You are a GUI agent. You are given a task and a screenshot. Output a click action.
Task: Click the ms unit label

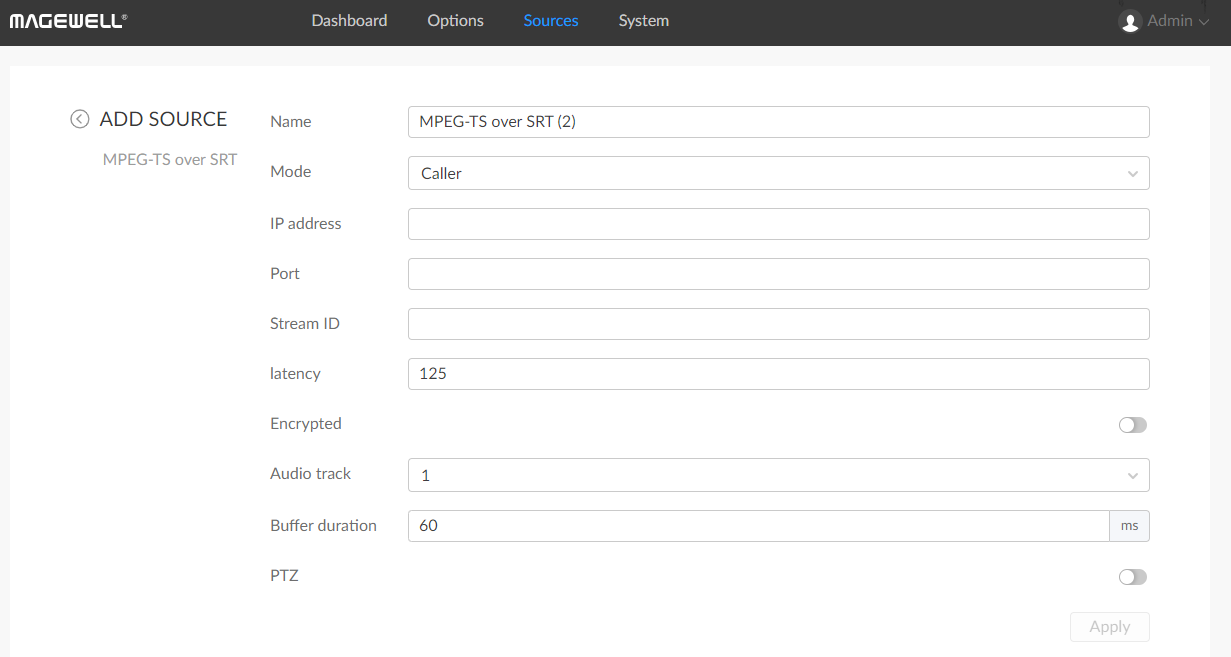1129,526
